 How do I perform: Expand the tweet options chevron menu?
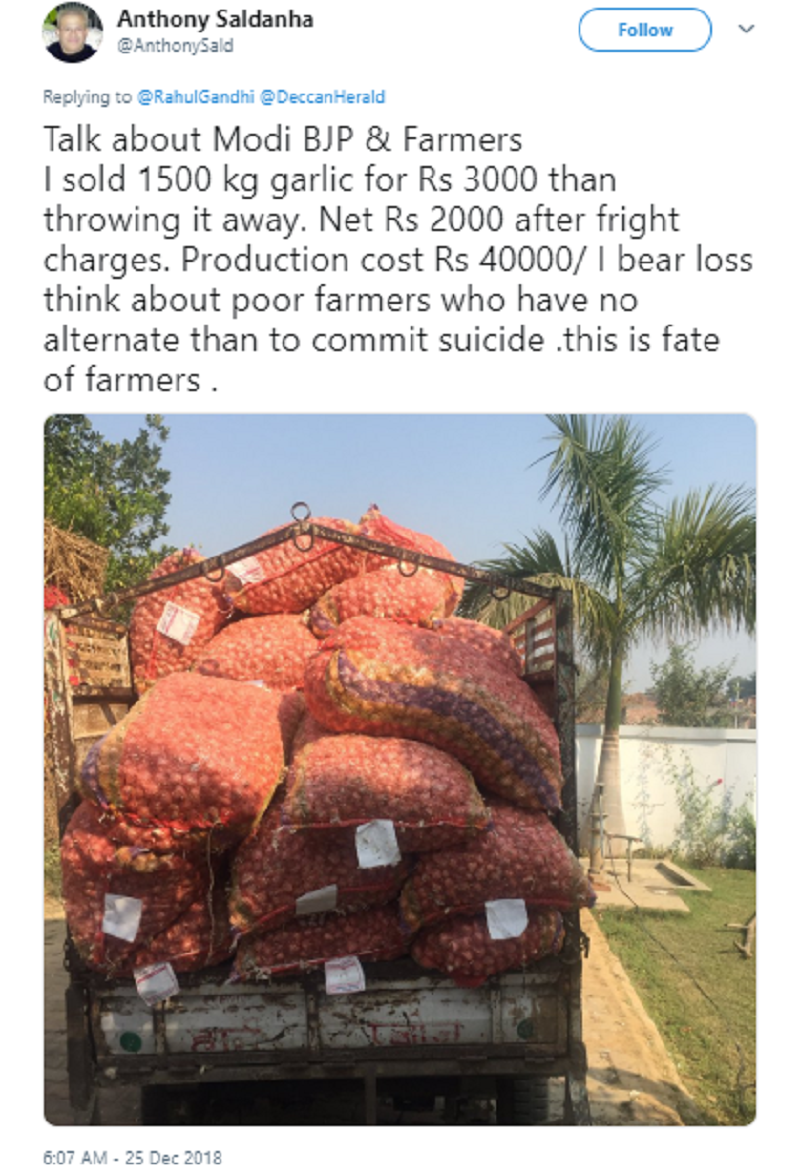coord(745,29)
